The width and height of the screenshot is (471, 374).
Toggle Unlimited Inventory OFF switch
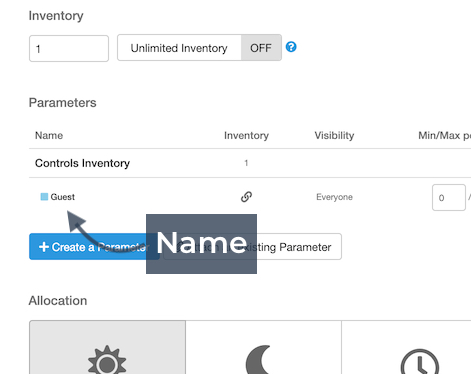[x=261, y=48]
